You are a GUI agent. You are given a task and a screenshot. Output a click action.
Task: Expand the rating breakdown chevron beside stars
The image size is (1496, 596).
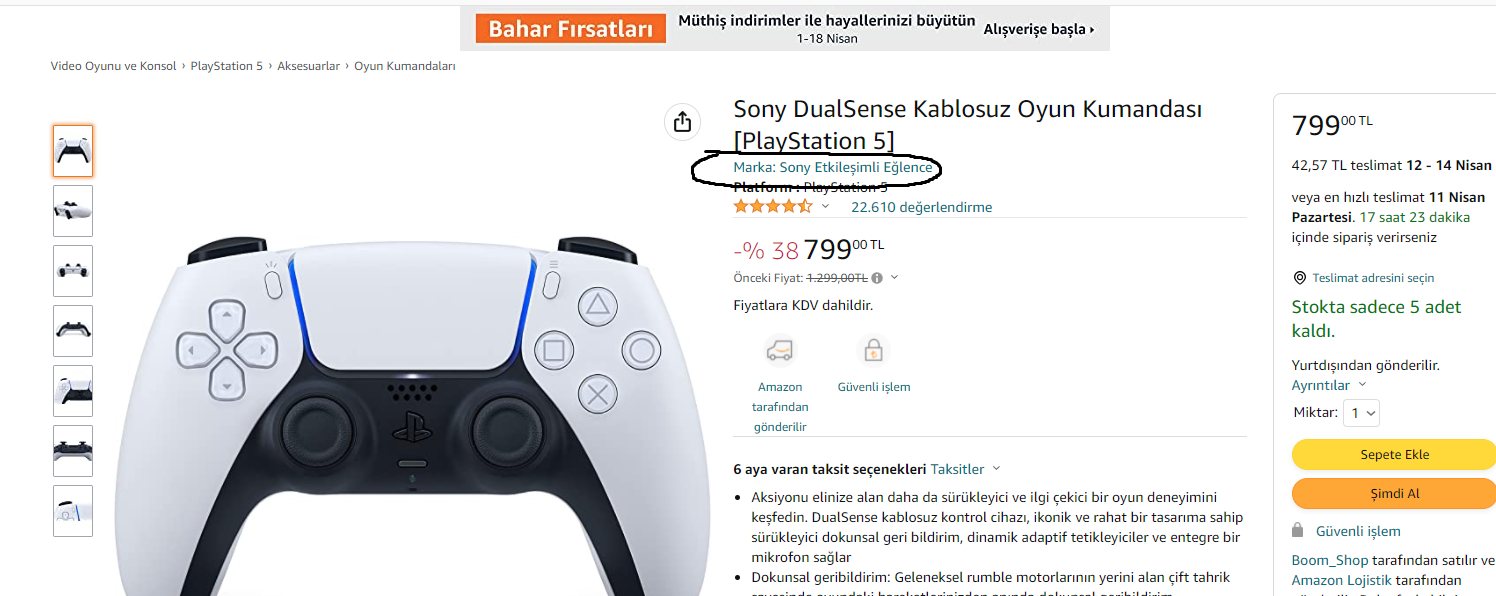pos(825,207)
